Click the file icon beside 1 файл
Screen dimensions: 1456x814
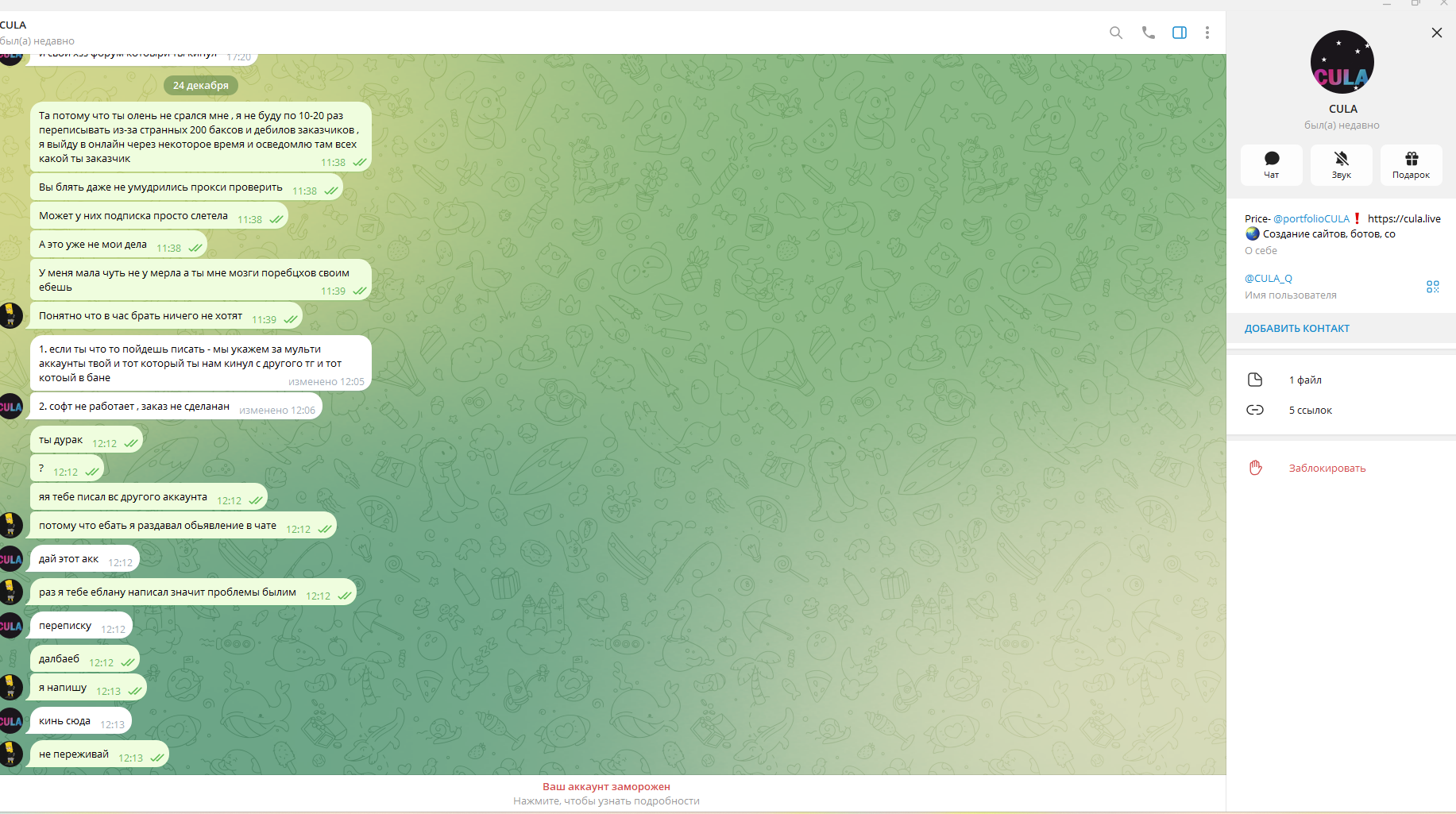point(1255,380)
